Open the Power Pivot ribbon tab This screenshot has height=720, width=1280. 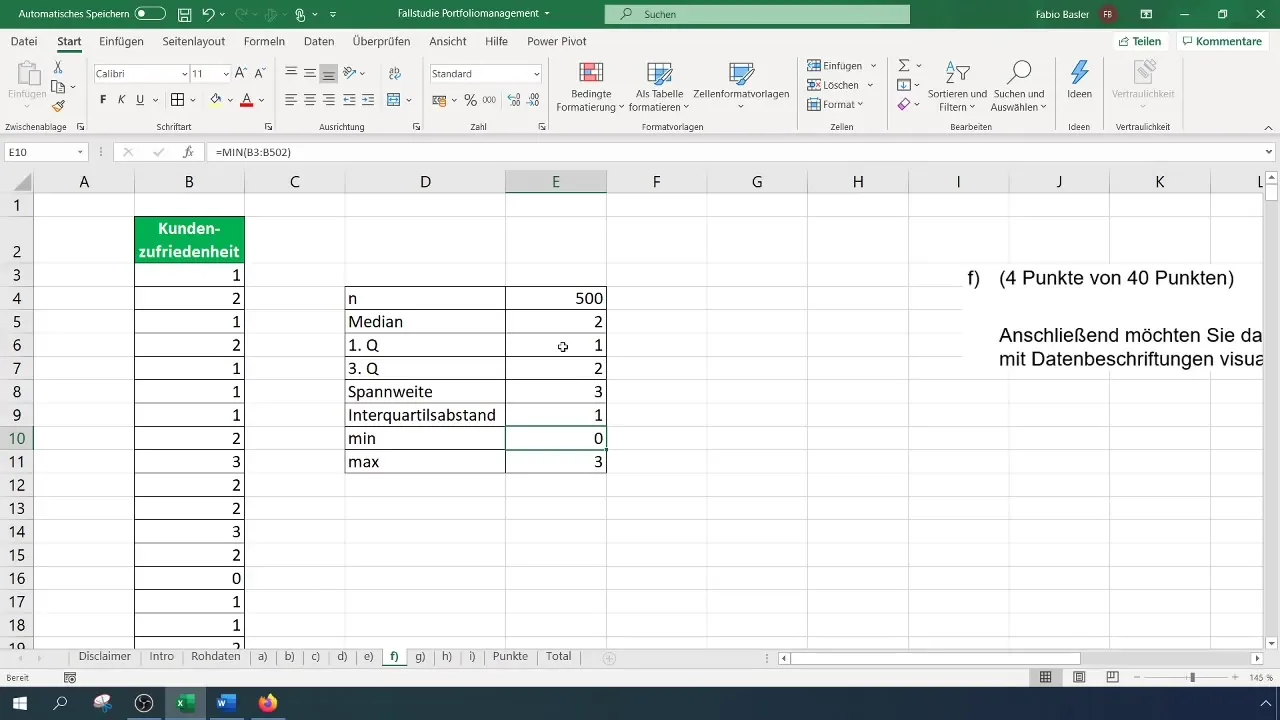[x=557, y=41]
